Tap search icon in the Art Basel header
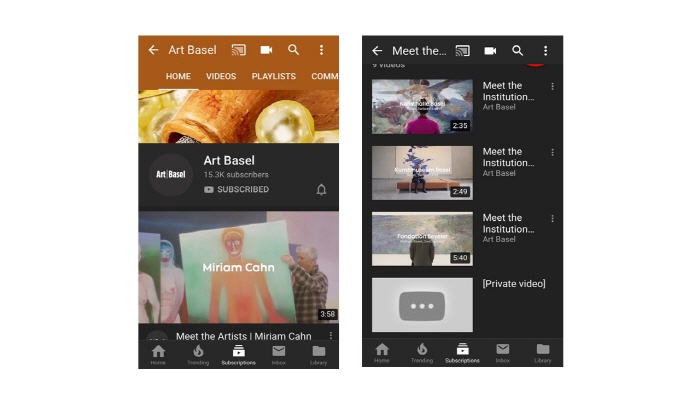The height and width of the screenshot is (394, 700). (x=293, y=50)
